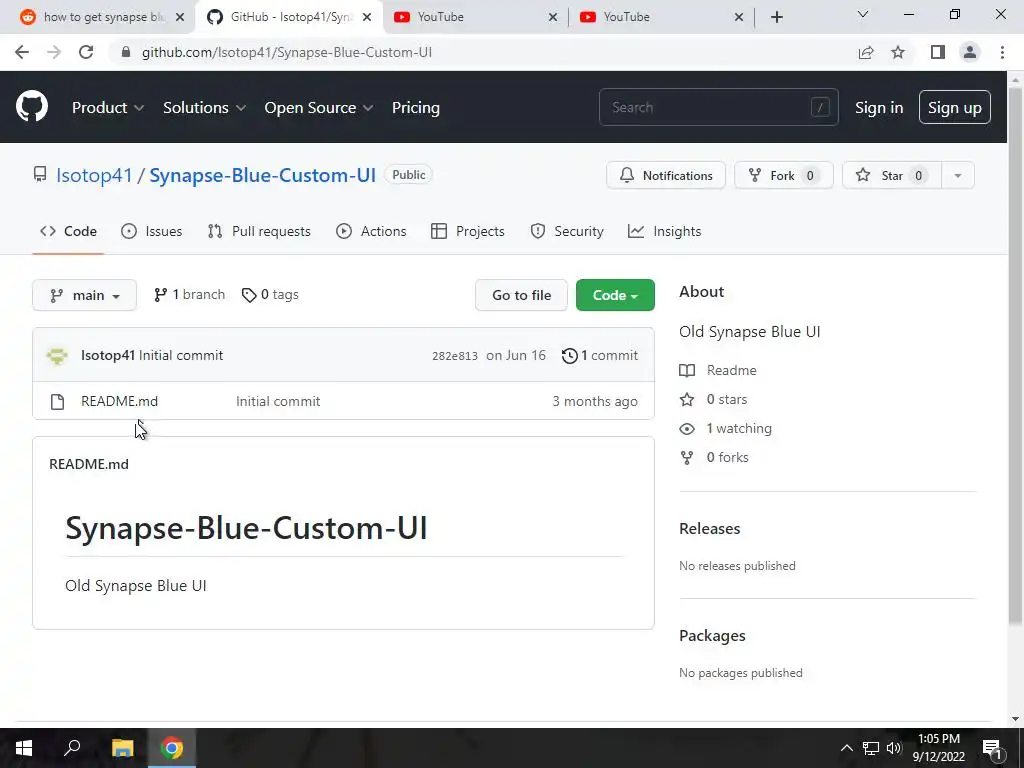Screen dimensions: 1024x768
Task: Open Windows Start menu
Action: pos(24,748)
